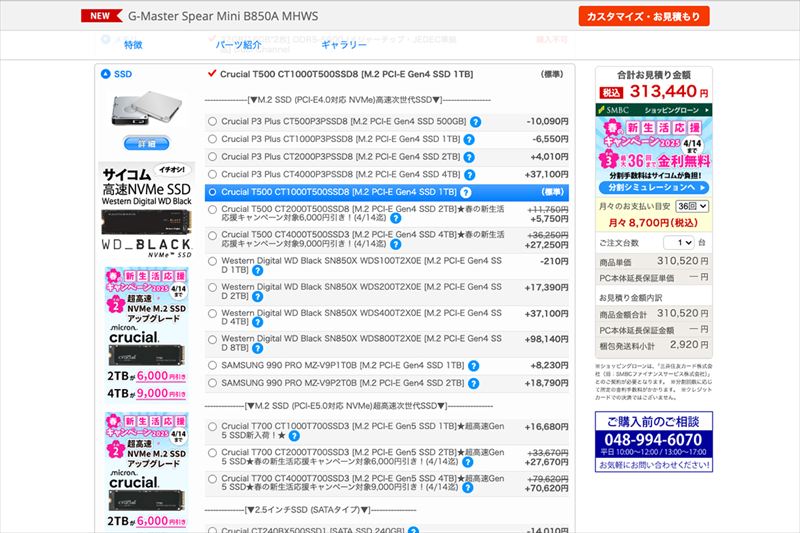The image size is (800, 533).
Task: Click the SMBC shopping loan arrow
Action: pos(707,110)
